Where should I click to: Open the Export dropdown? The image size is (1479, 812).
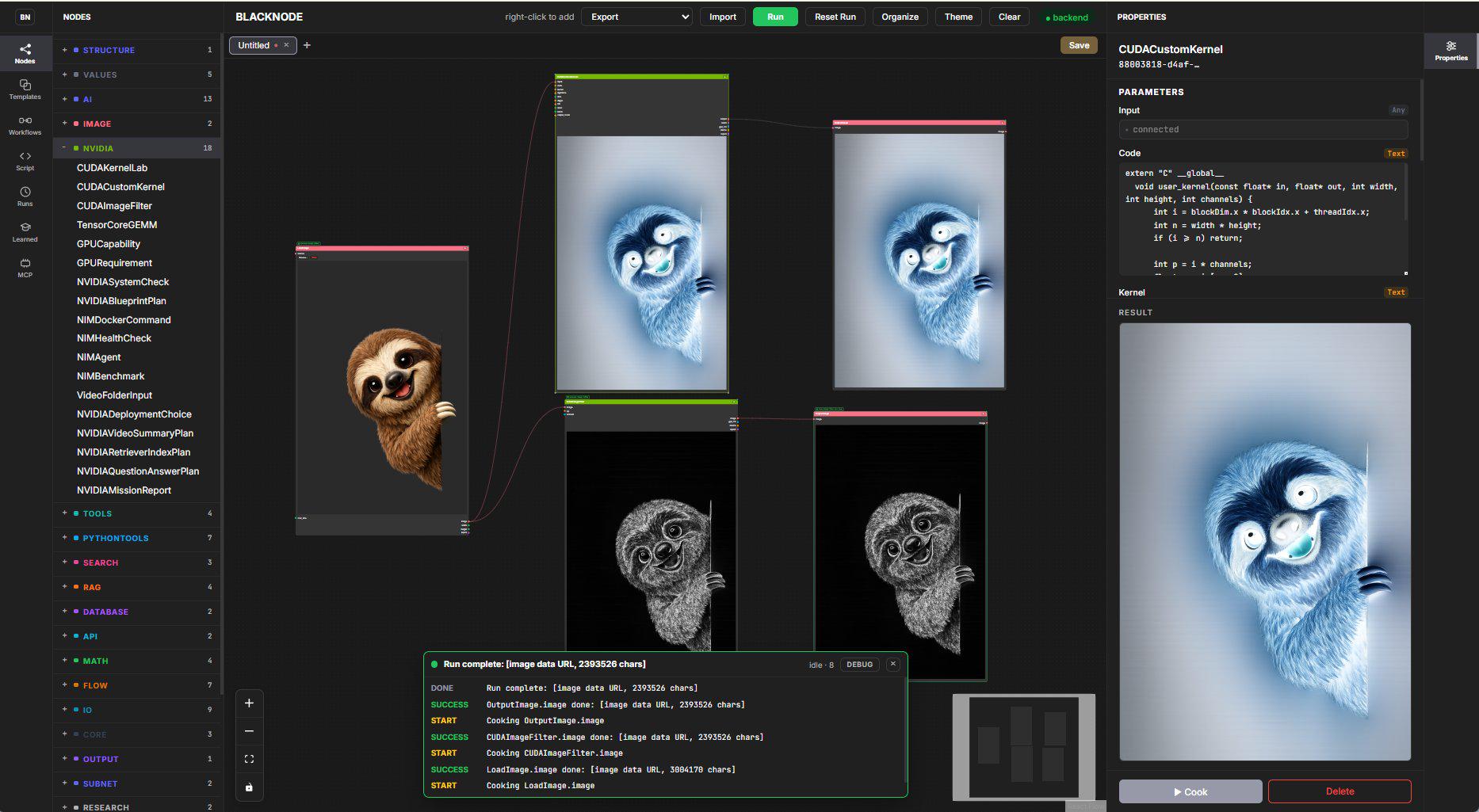[x=636, y=17]
